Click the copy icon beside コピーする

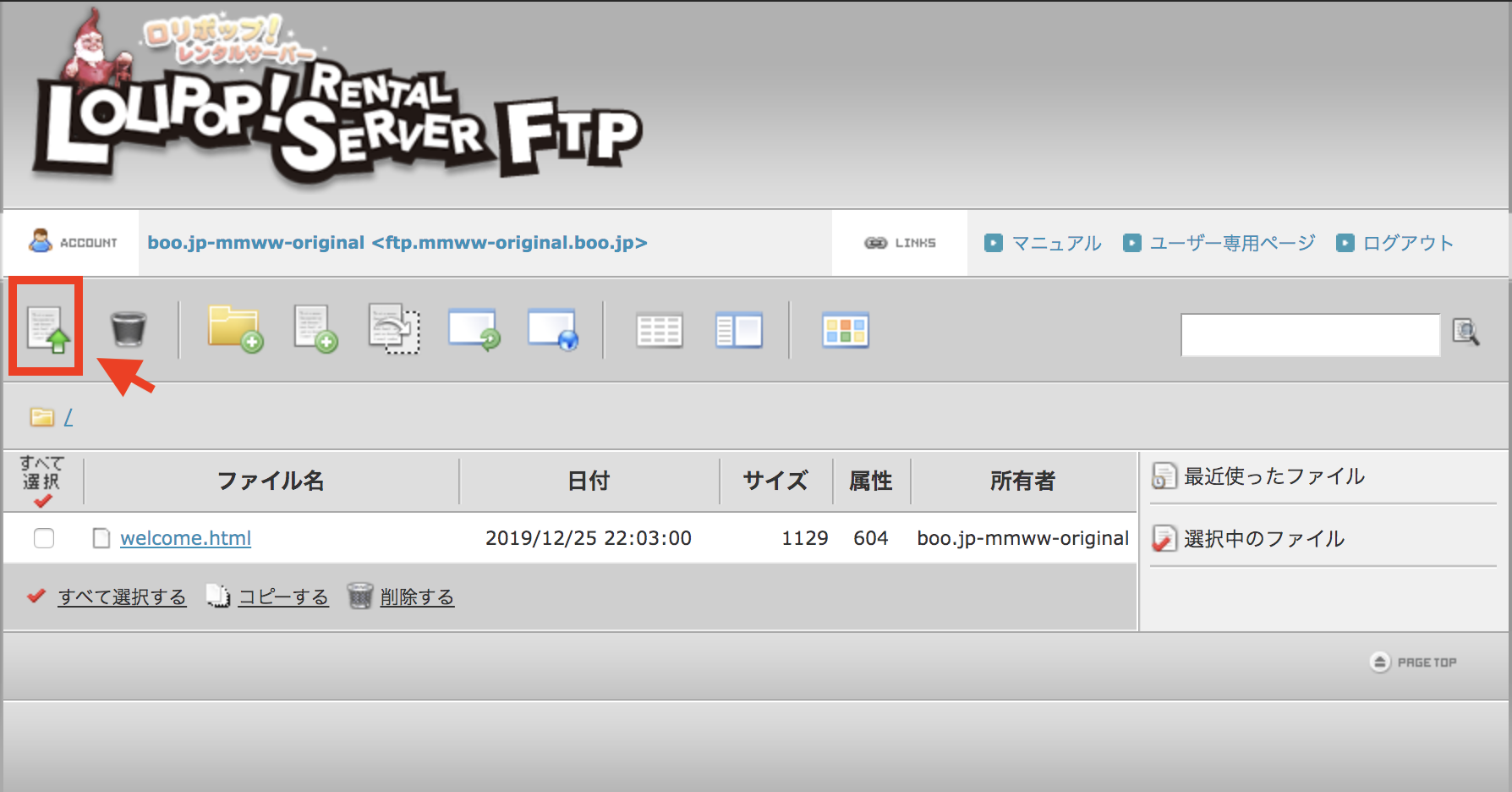coord(218,597)
